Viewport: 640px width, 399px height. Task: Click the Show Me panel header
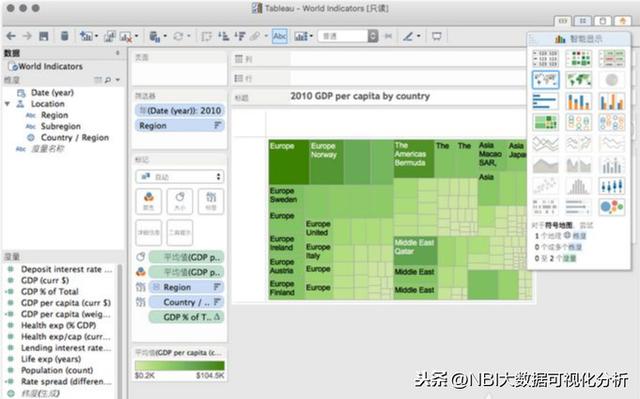tap(578, 39)
